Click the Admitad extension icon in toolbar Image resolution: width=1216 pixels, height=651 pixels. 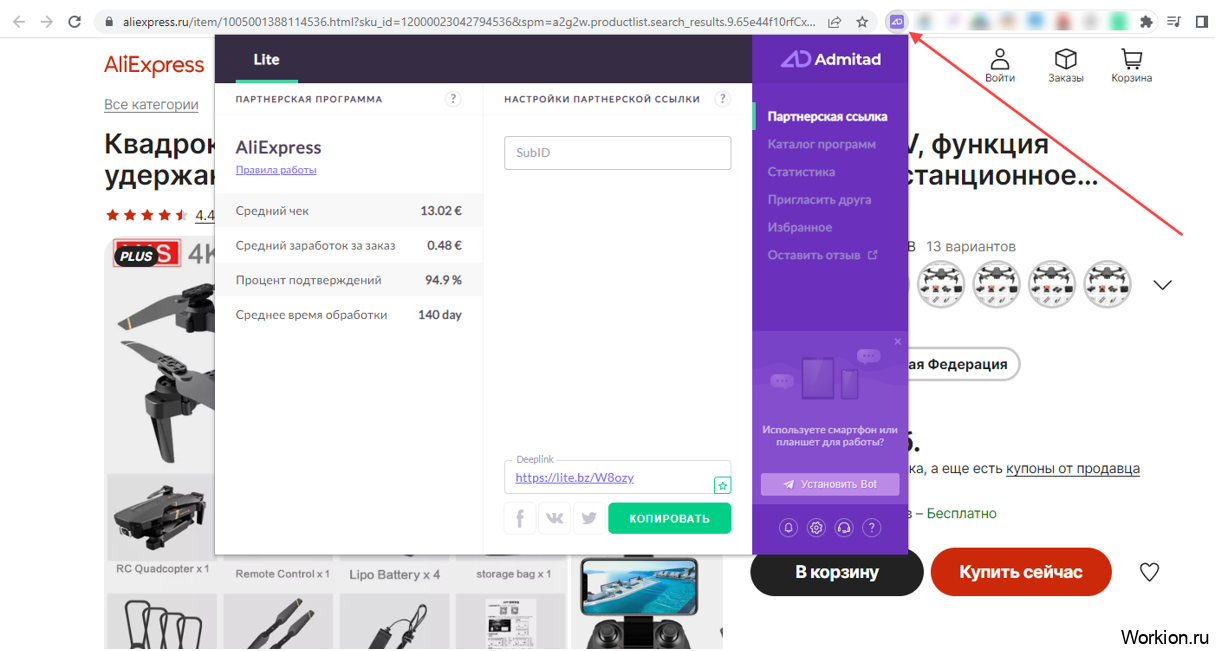pos(897,21)
